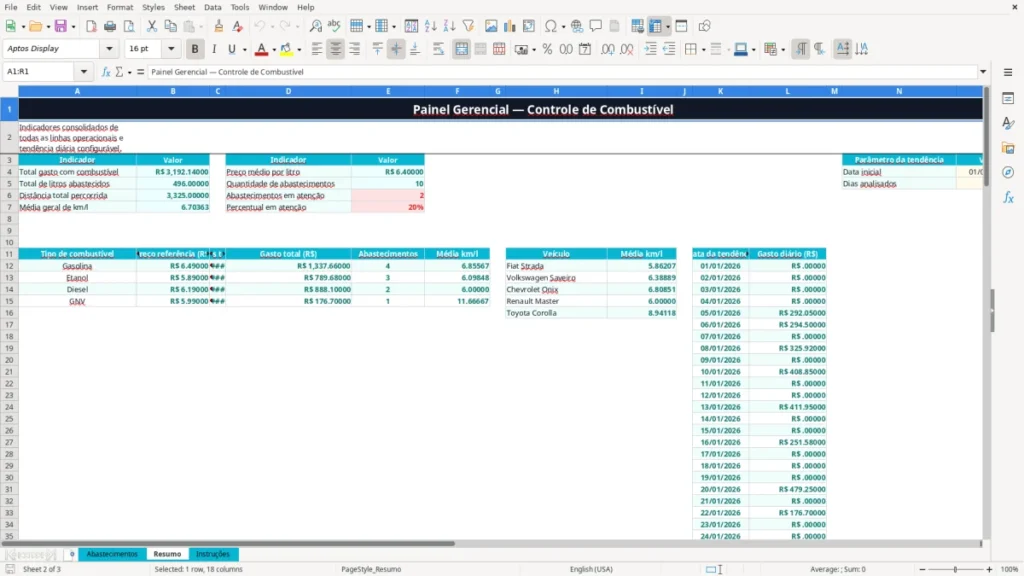1024x576 pixels.
Task: Insert a special character Omega
Action: tap(551, 26)
